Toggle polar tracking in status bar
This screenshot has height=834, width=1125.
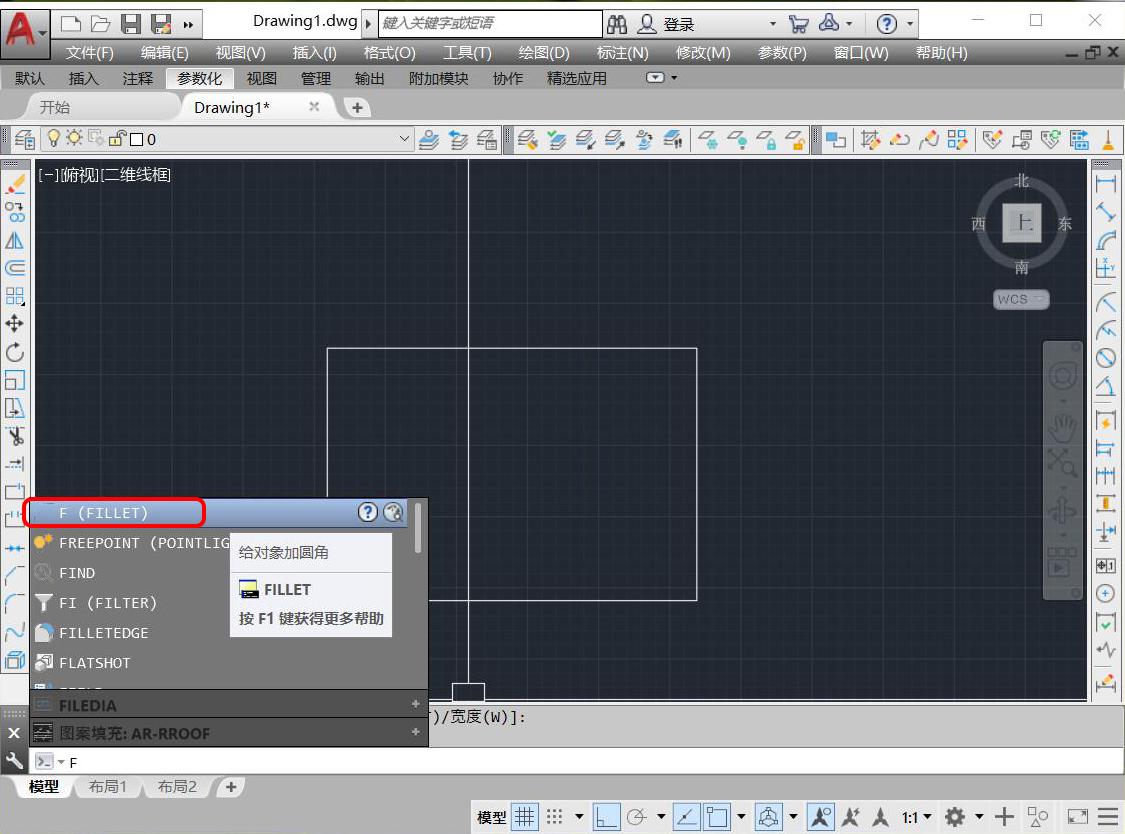coord(637,817)
